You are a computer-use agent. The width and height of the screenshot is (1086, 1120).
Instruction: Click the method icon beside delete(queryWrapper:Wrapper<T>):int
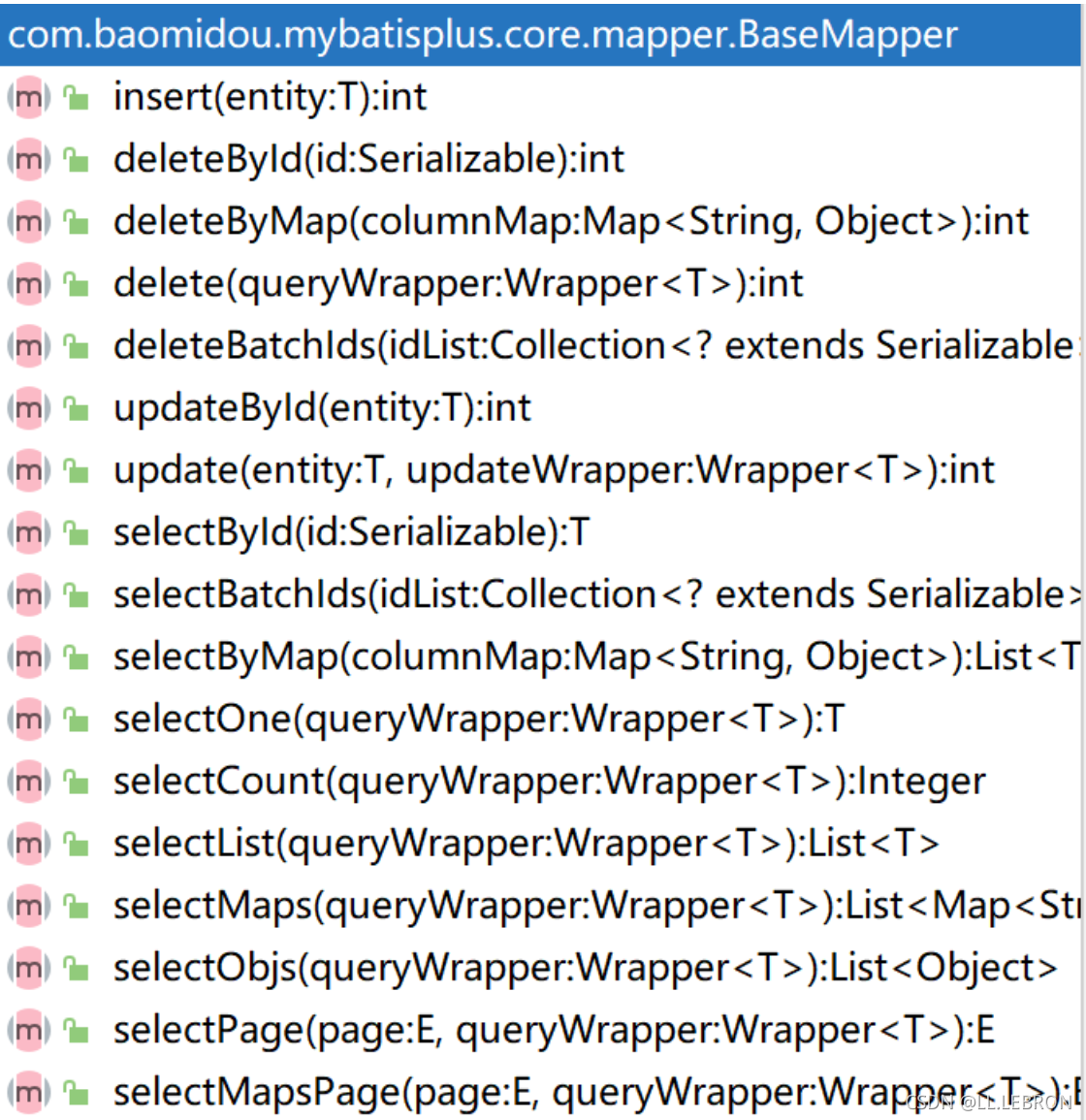point(28,283)
